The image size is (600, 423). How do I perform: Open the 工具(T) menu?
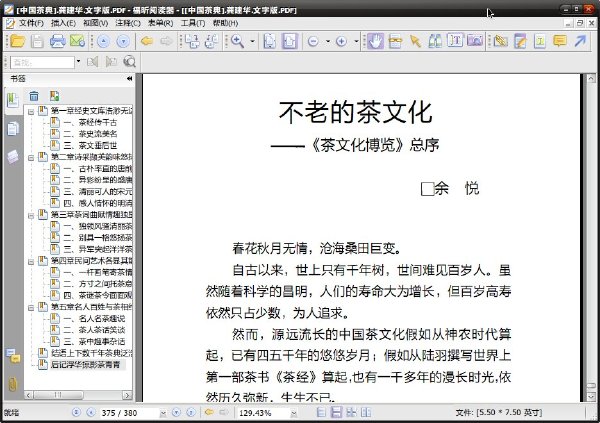pos(193,23)
